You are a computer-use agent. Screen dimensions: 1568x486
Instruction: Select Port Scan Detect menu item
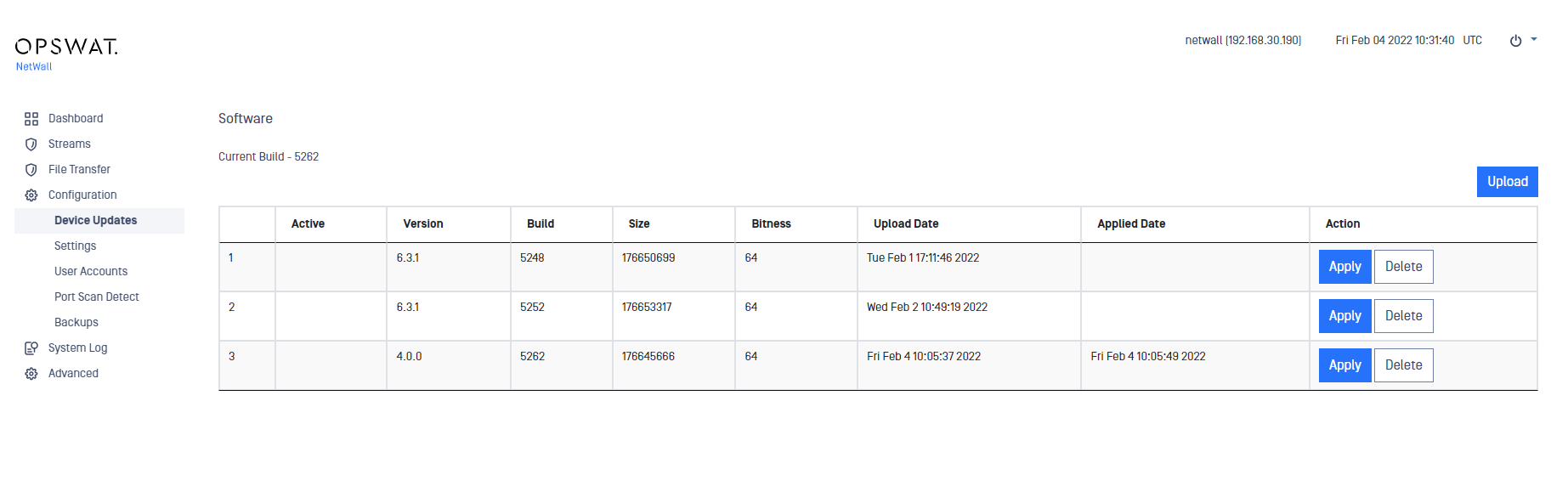click(97, 297)
